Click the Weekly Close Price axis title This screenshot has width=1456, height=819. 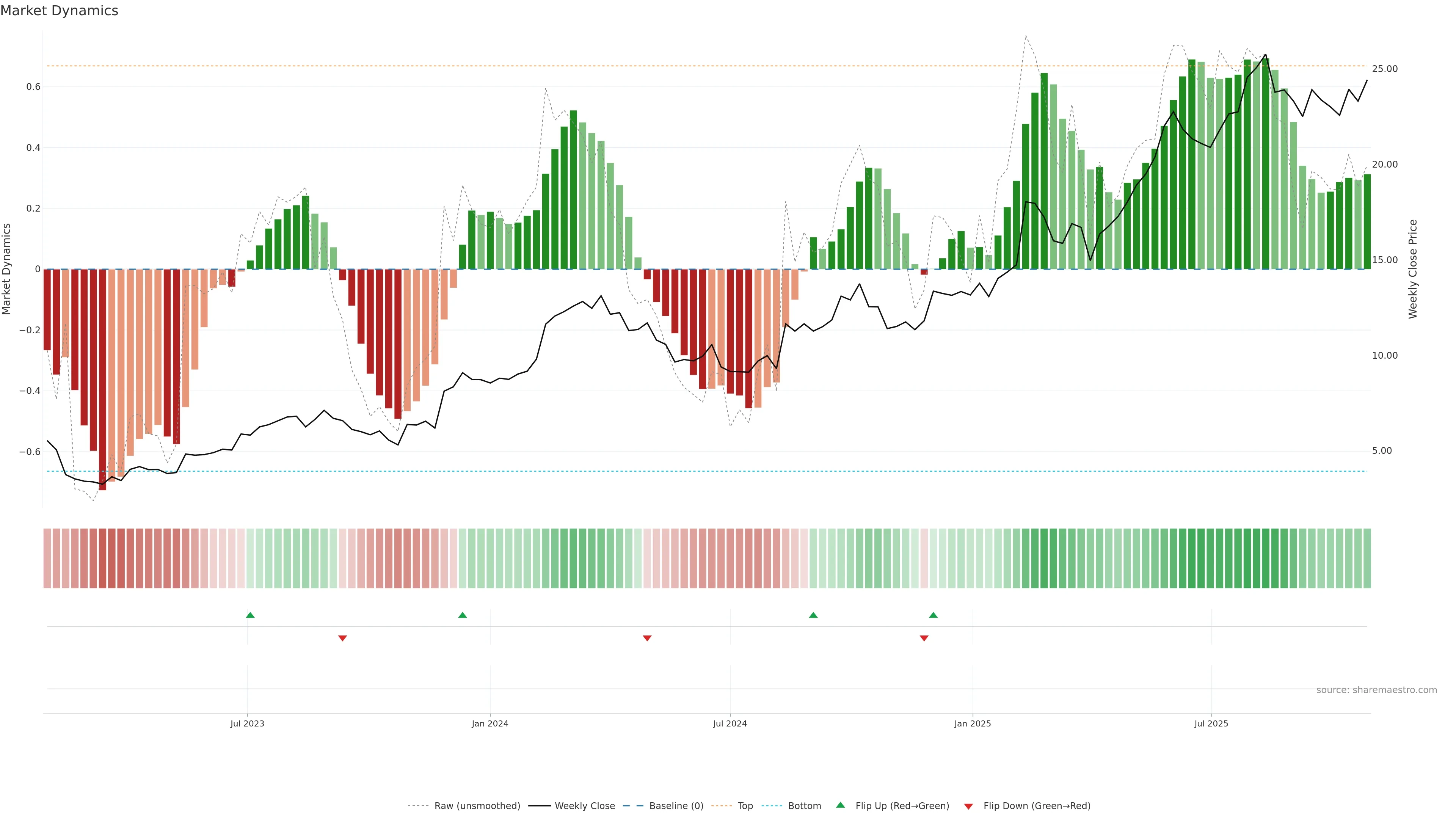(1412, 269)
